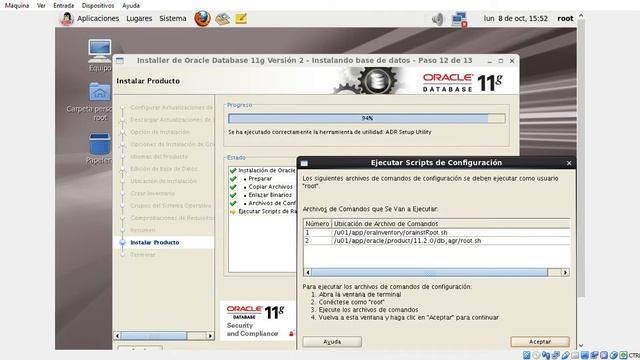Open the Ver menu in VirtualBox
640x360 pixels.
41,5
